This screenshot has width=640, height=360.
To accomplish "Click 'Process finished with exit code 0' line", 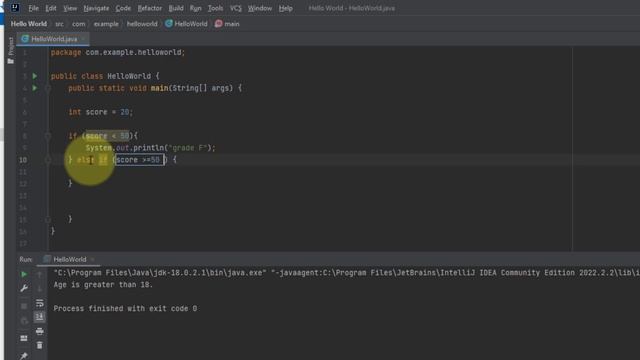I will click(125, 309).
